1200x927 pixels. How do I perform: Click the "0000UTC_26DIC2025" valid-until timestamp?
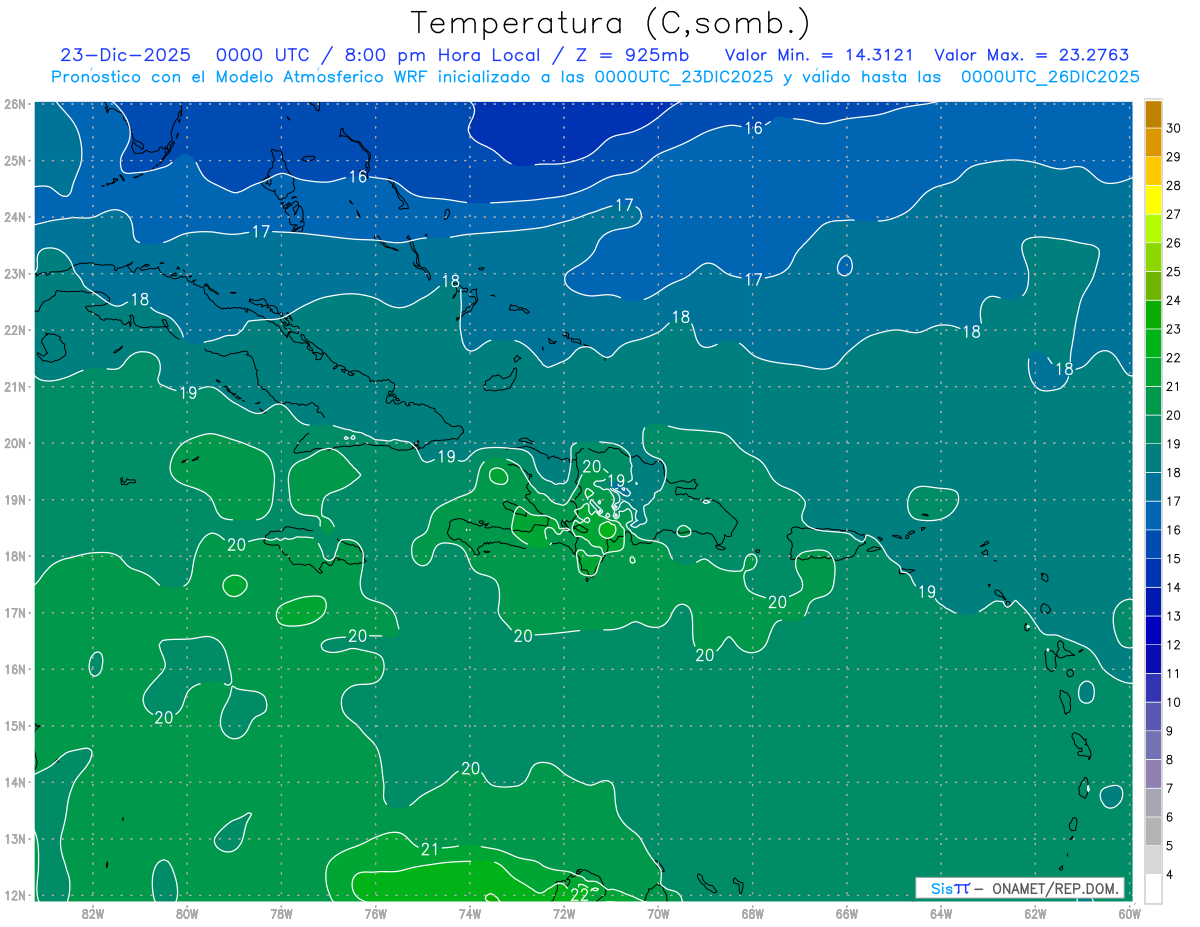coord(1049,77)
